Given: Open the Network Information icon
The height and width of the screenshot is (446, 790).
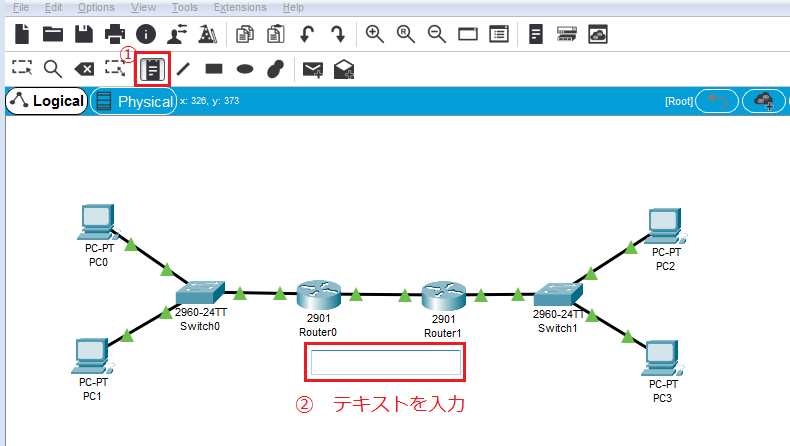Looking at the screenshot, I should click(146, 34).
